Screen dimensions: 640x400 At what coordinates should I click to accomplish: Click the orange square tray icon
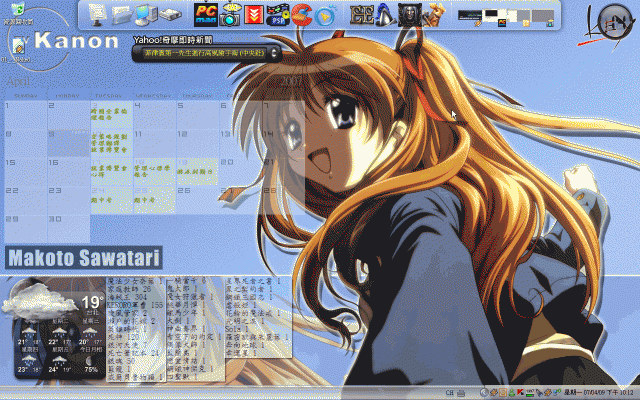click(503, 393)
